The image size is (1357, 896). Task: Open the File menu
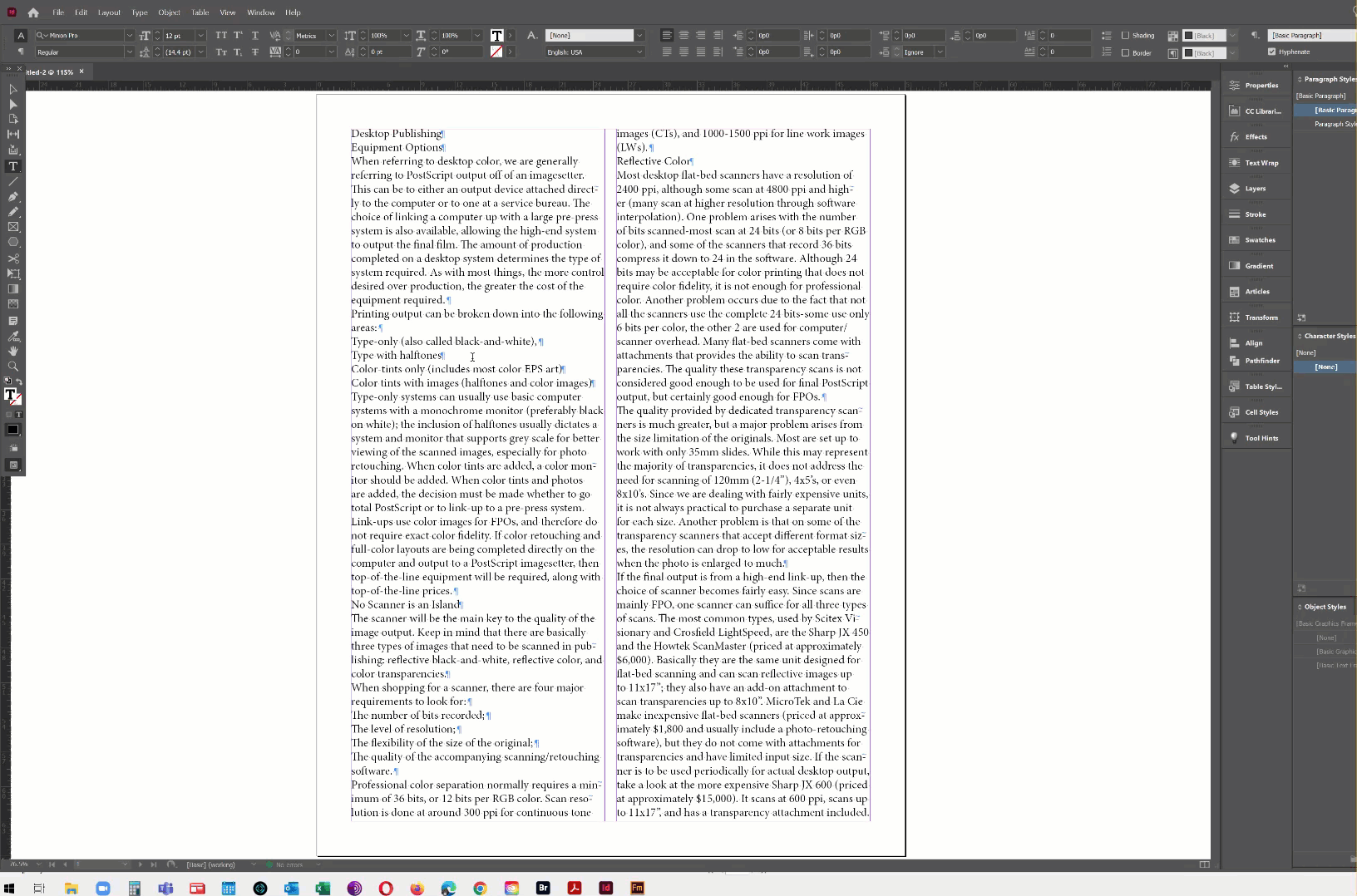pos(58,12)
